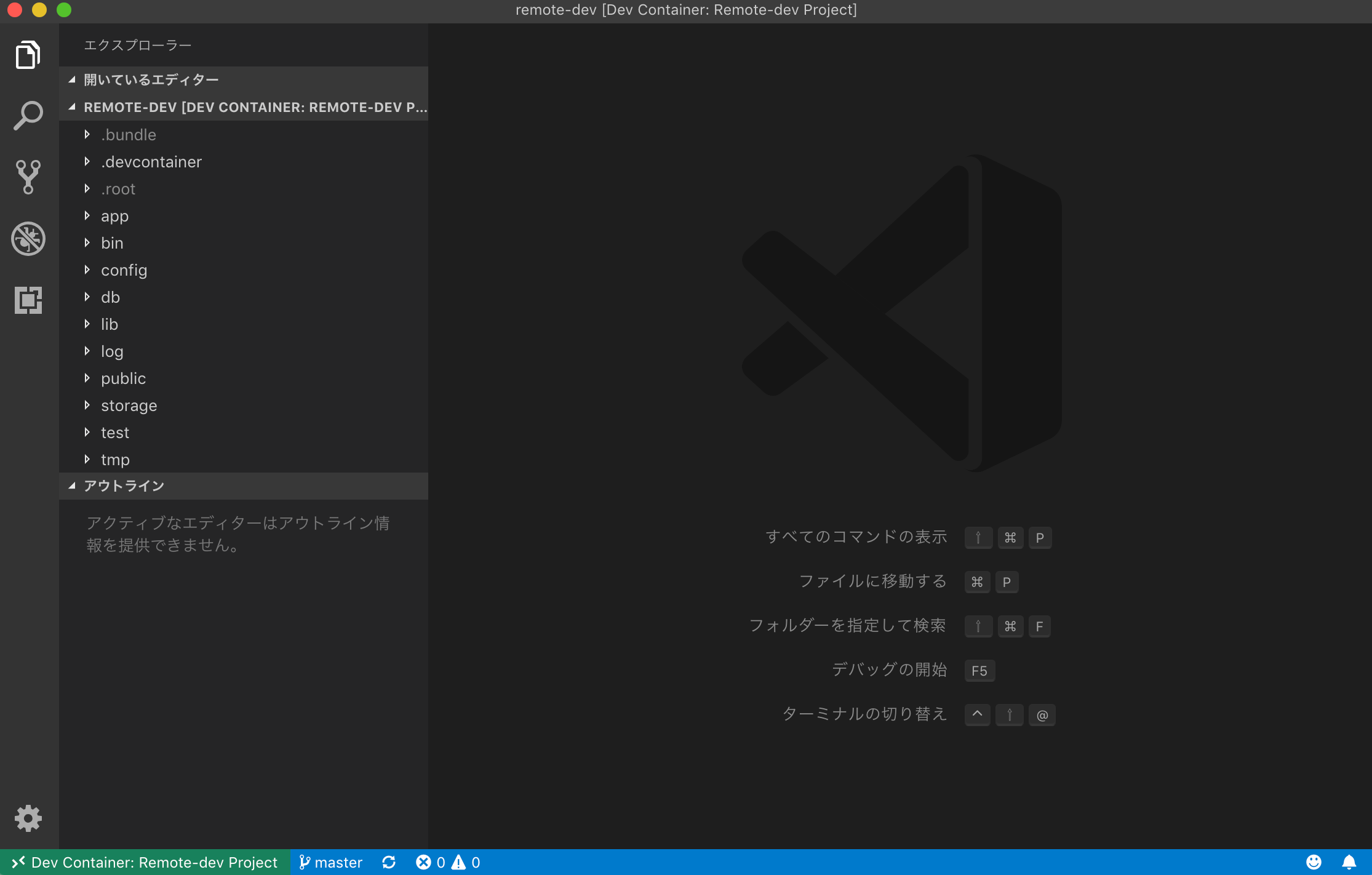Open the Extensions view icon

pyautogui.click(x=28, y=300)
